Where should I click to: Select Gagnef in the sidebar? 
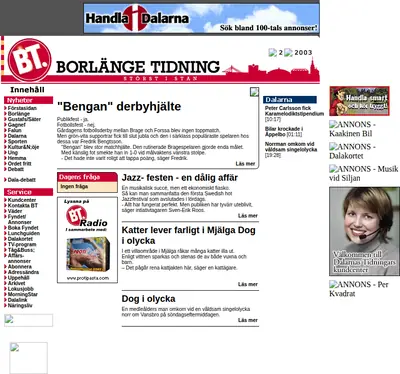(17, 125)
